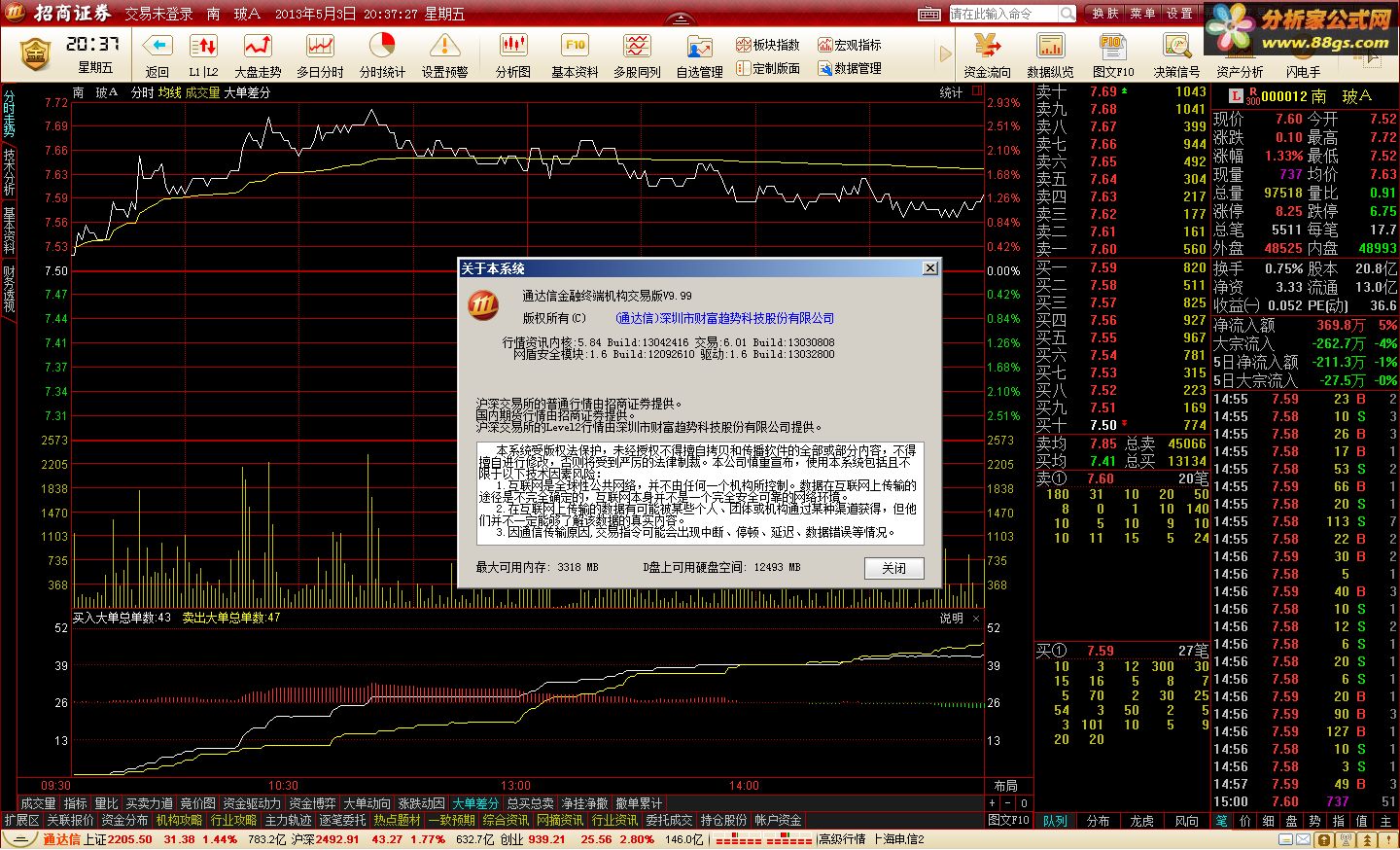This screenshot has height=850, width=1400.
Task: Switch to 成交量 indicator tab
Action: pyautogui.click(x=38, y=803)
